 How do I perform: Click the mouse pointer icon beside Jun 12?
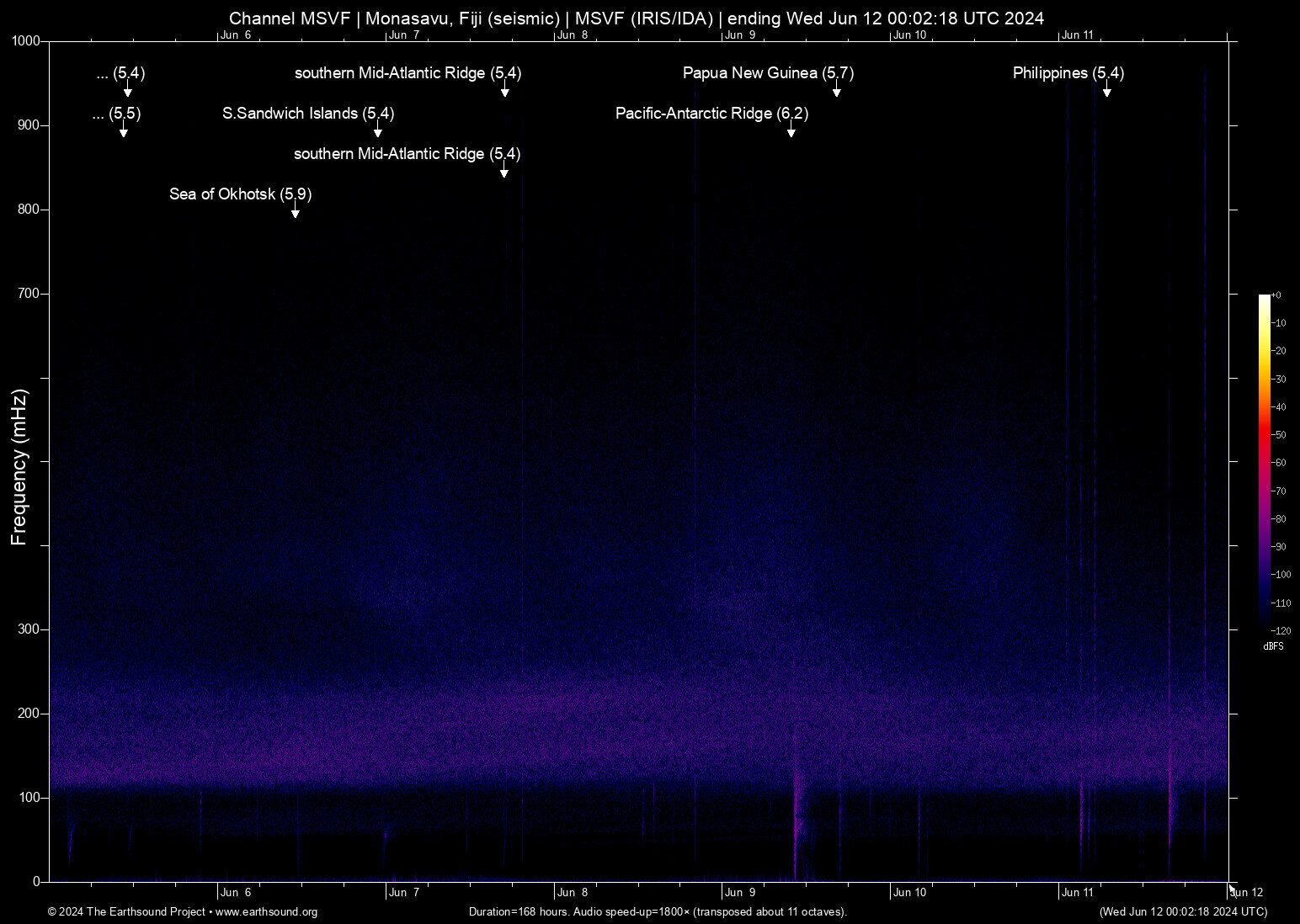coord(1233,889)
